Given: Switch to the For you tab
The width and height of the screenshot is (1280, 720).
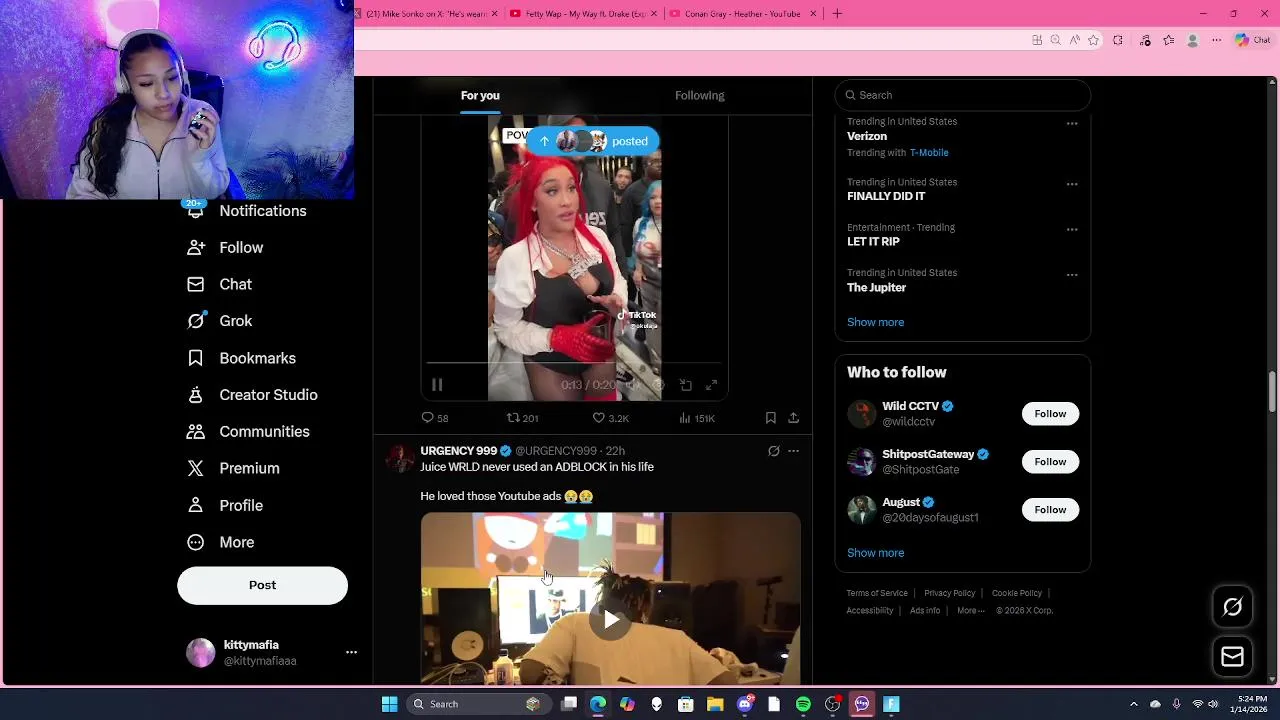Looking at the screenshot, I should [480, 95].
